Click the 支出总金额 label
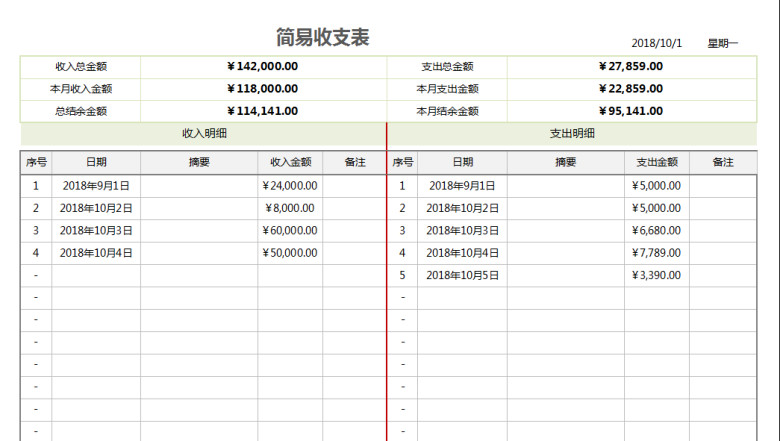780x441 pixels. 447,67
